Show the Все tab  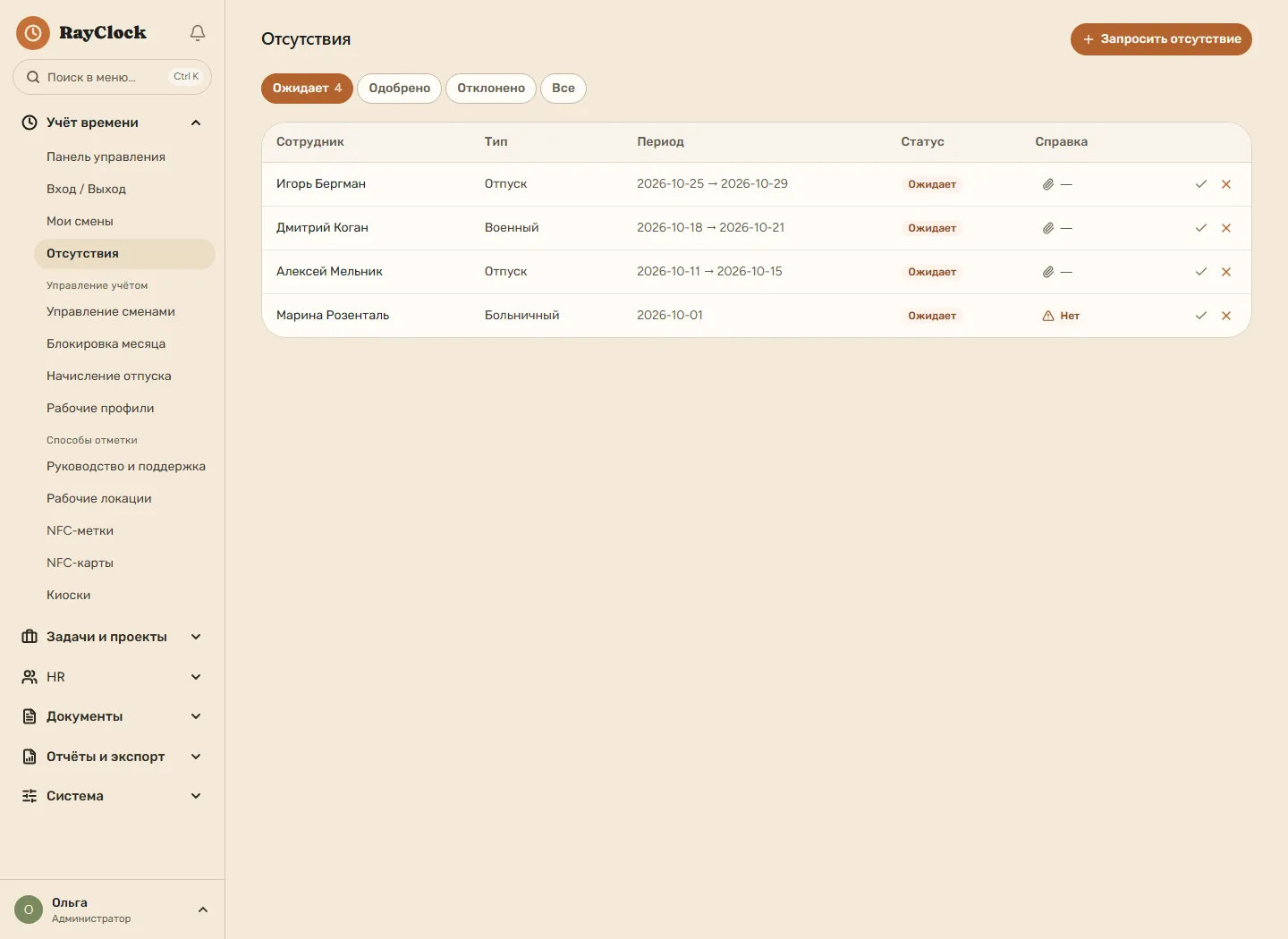[563, 89]
